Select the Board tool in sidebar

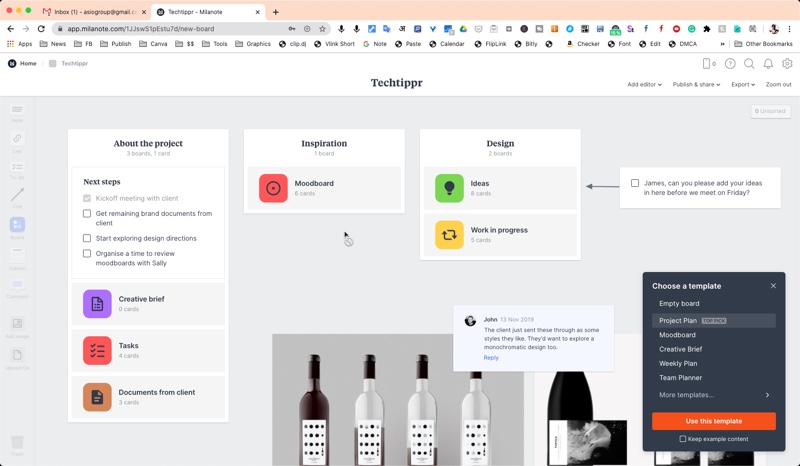pyautogui.click(x=17, y=228)
